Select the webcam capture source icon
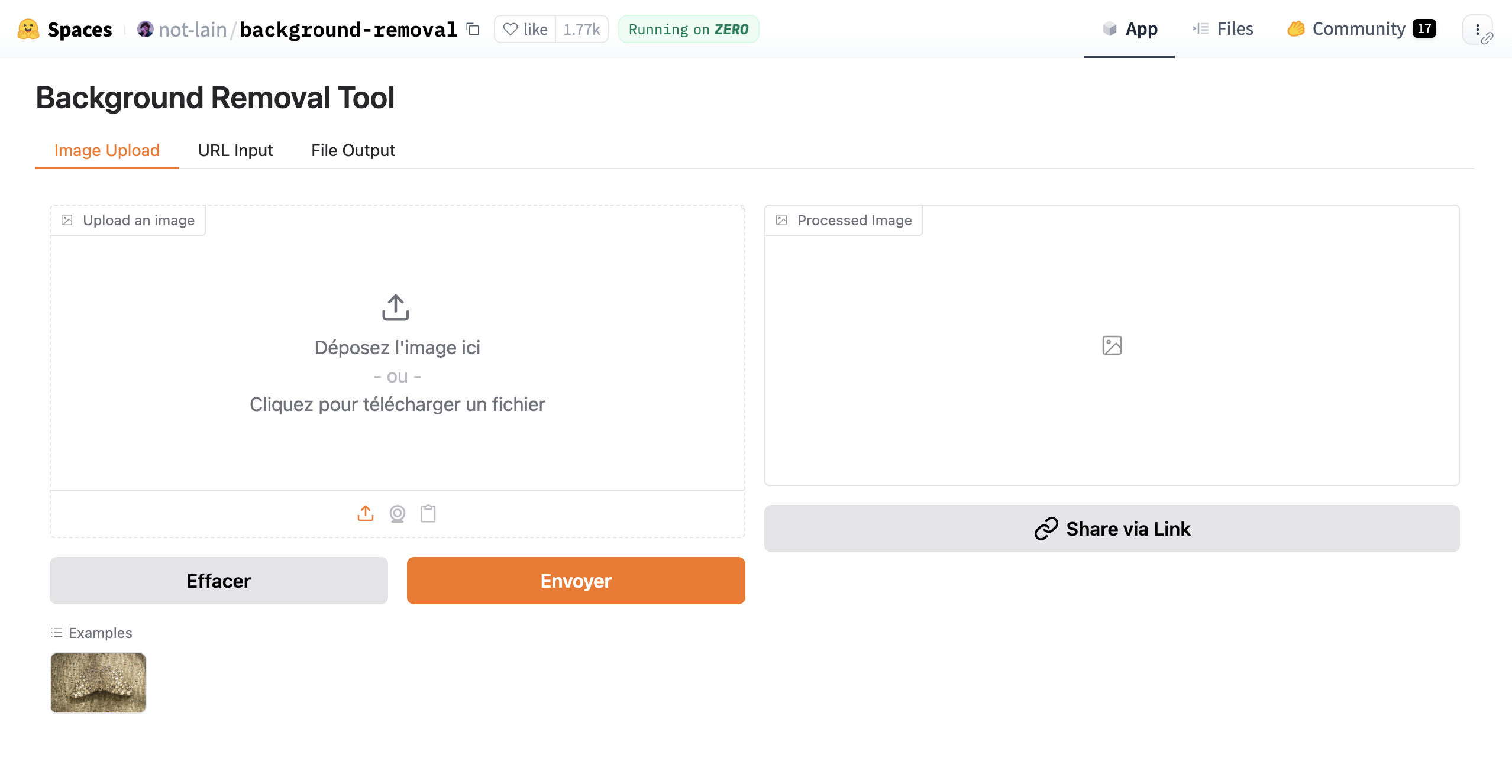Screen dimensions: 1512x784 click(398, 513)
